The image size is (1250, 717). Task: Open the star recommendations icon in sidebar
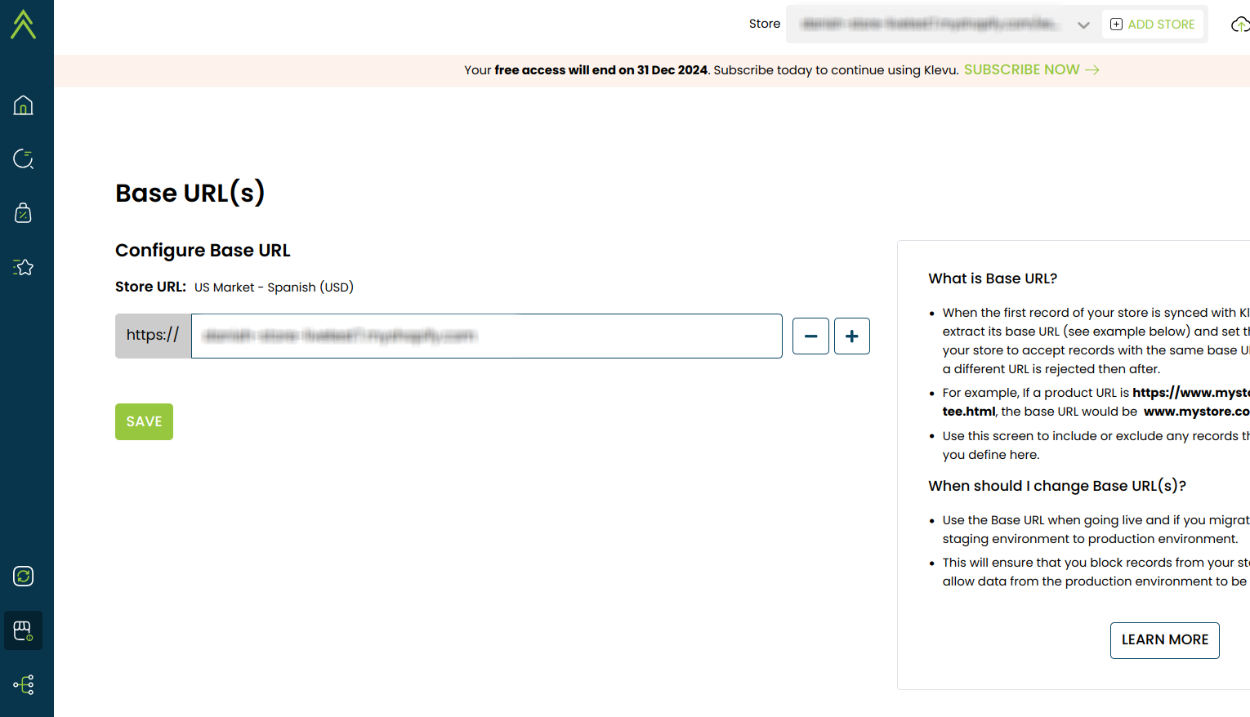tap(23, 267)
